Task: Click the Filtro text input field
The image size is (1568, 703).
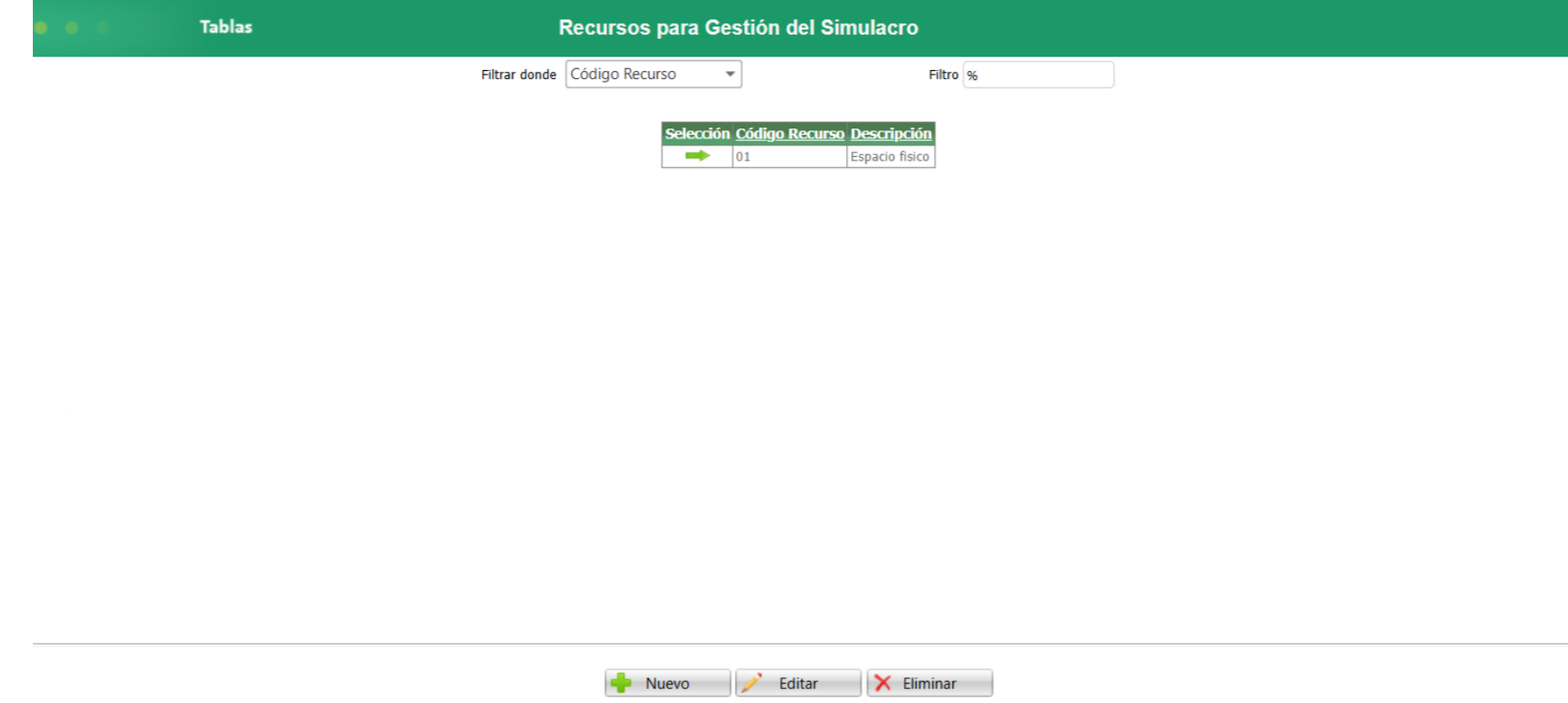Action: click(x=1039, y=74)
